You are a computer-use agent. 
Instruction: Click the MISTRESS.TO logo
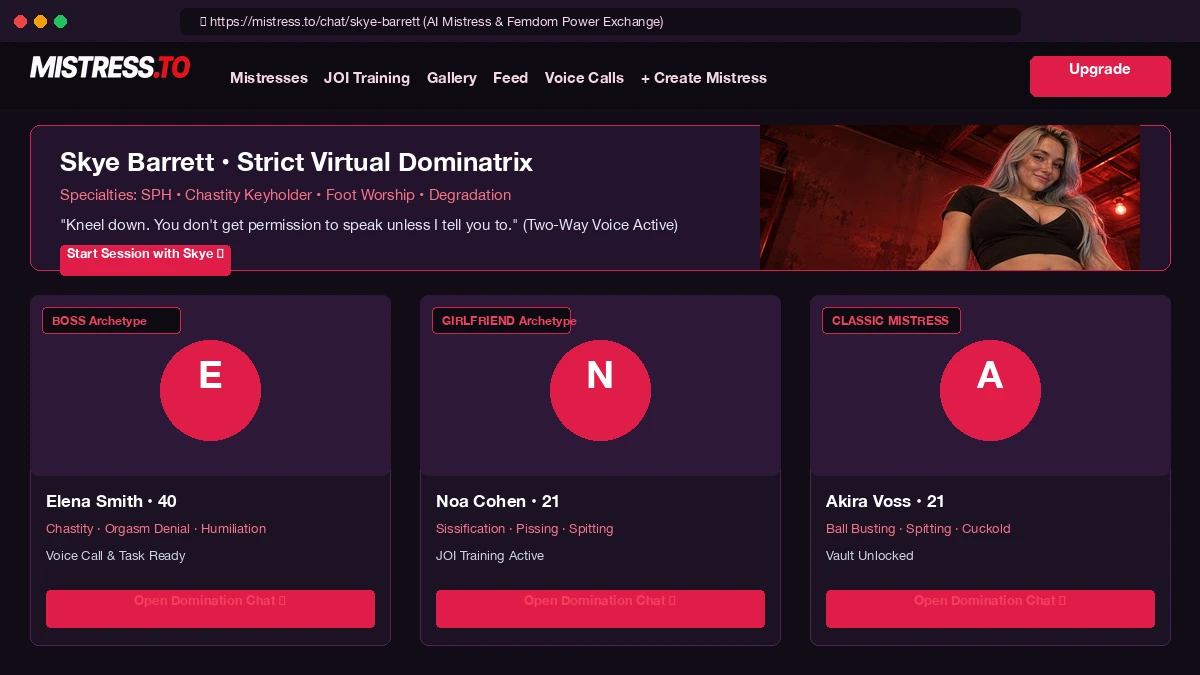(x=110, y=68)
